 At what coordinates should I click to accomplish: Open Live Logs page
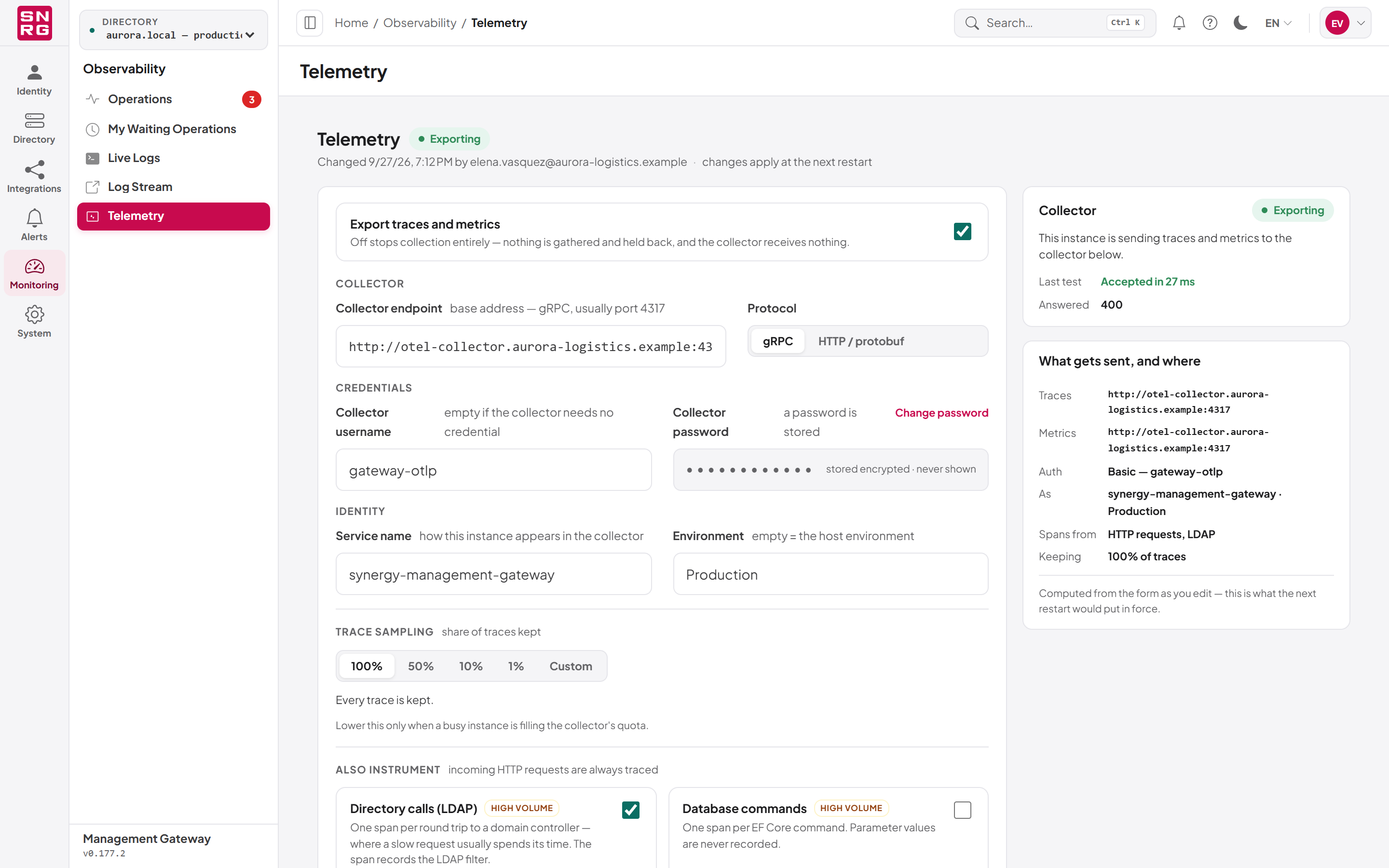(173, 159)
